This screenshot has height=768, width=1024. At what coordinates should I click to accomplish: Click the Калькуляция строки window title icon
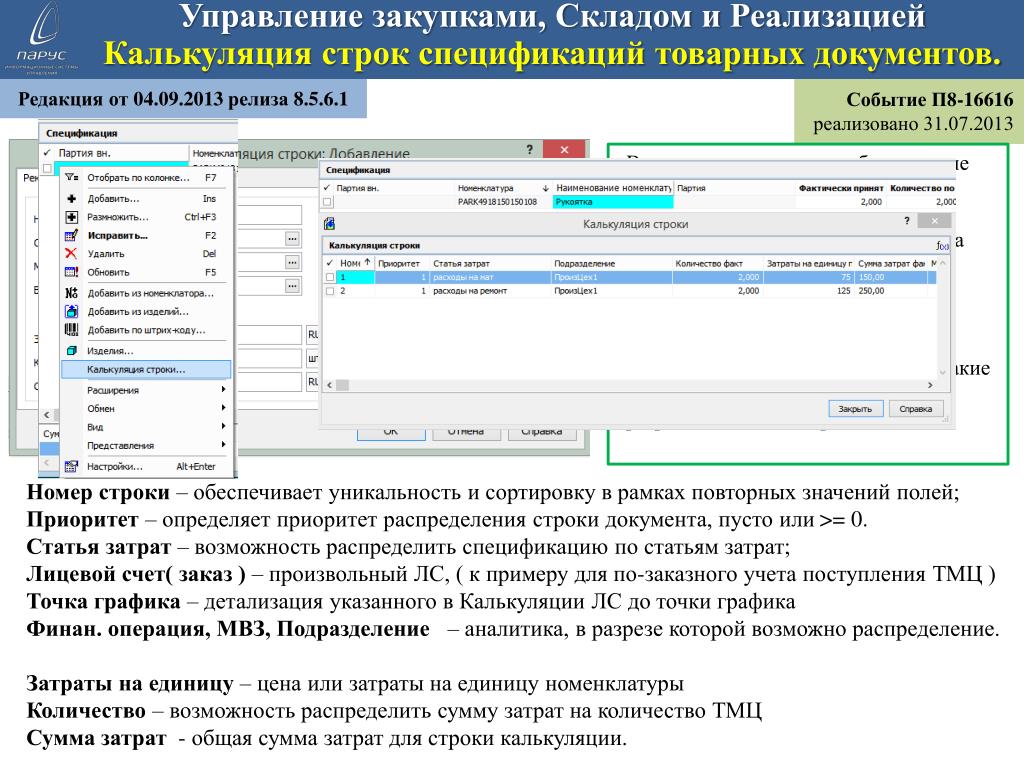pyautogui.click(x=330, y=224)
